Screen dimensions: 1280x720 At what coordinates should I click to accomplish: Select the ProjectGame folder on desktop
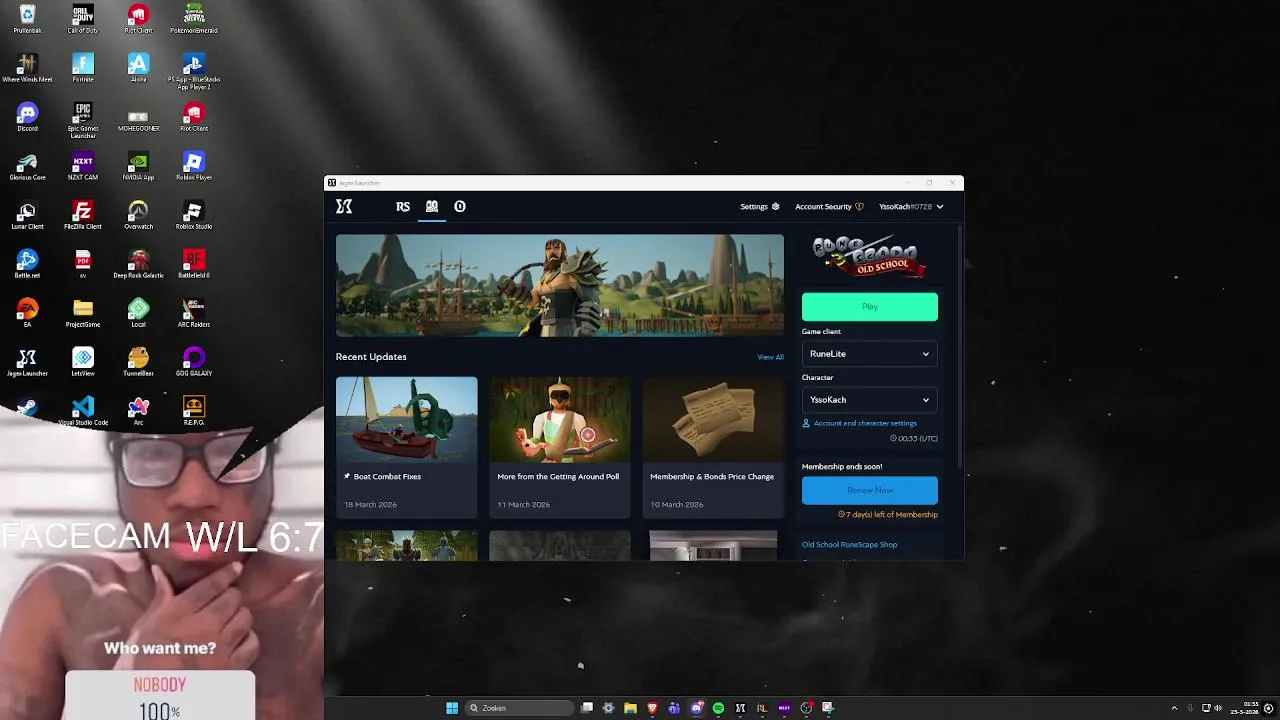[x=83, y=313]
